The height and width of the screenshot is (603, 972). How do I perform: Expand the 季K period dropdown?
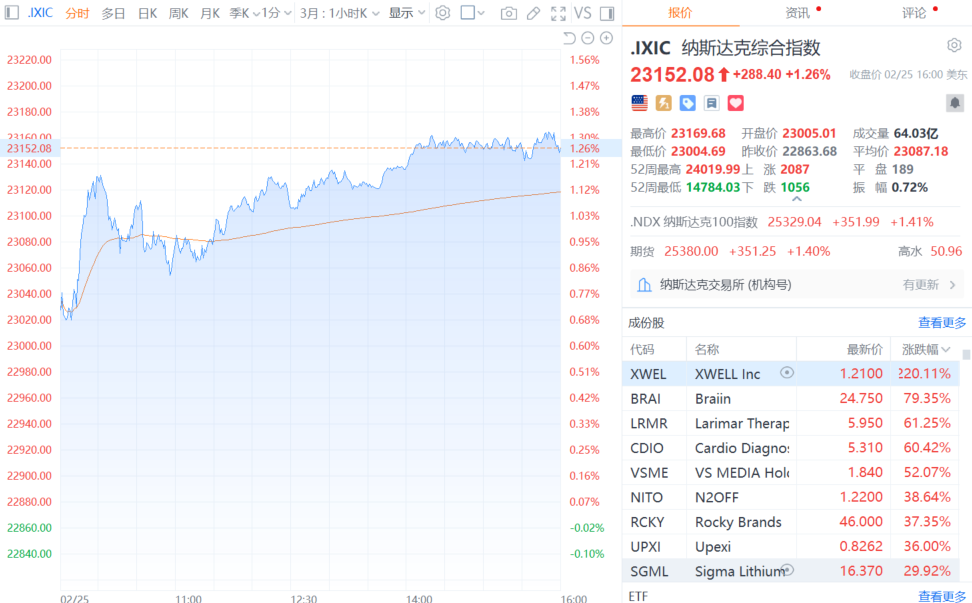pos(240,13)
